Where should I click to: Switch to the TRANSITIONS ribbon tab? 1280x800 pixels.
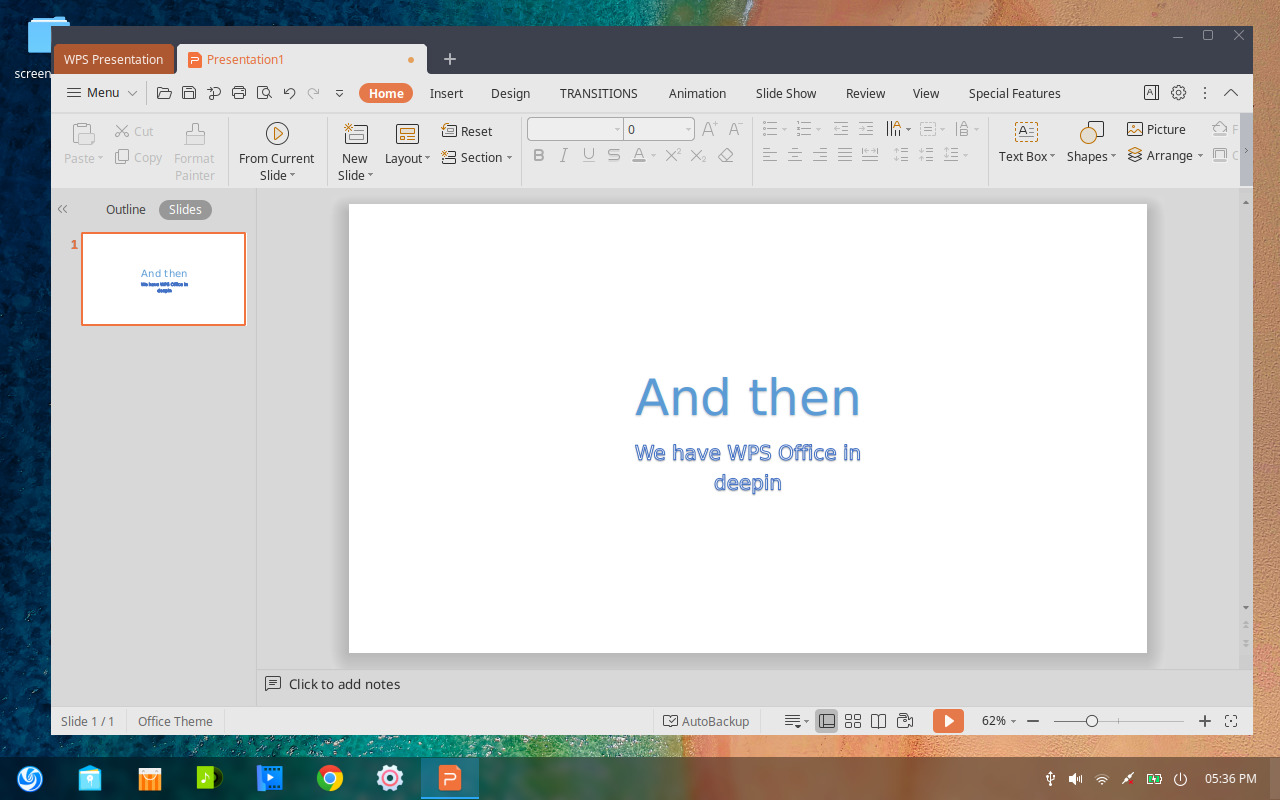tap(598, 93)
